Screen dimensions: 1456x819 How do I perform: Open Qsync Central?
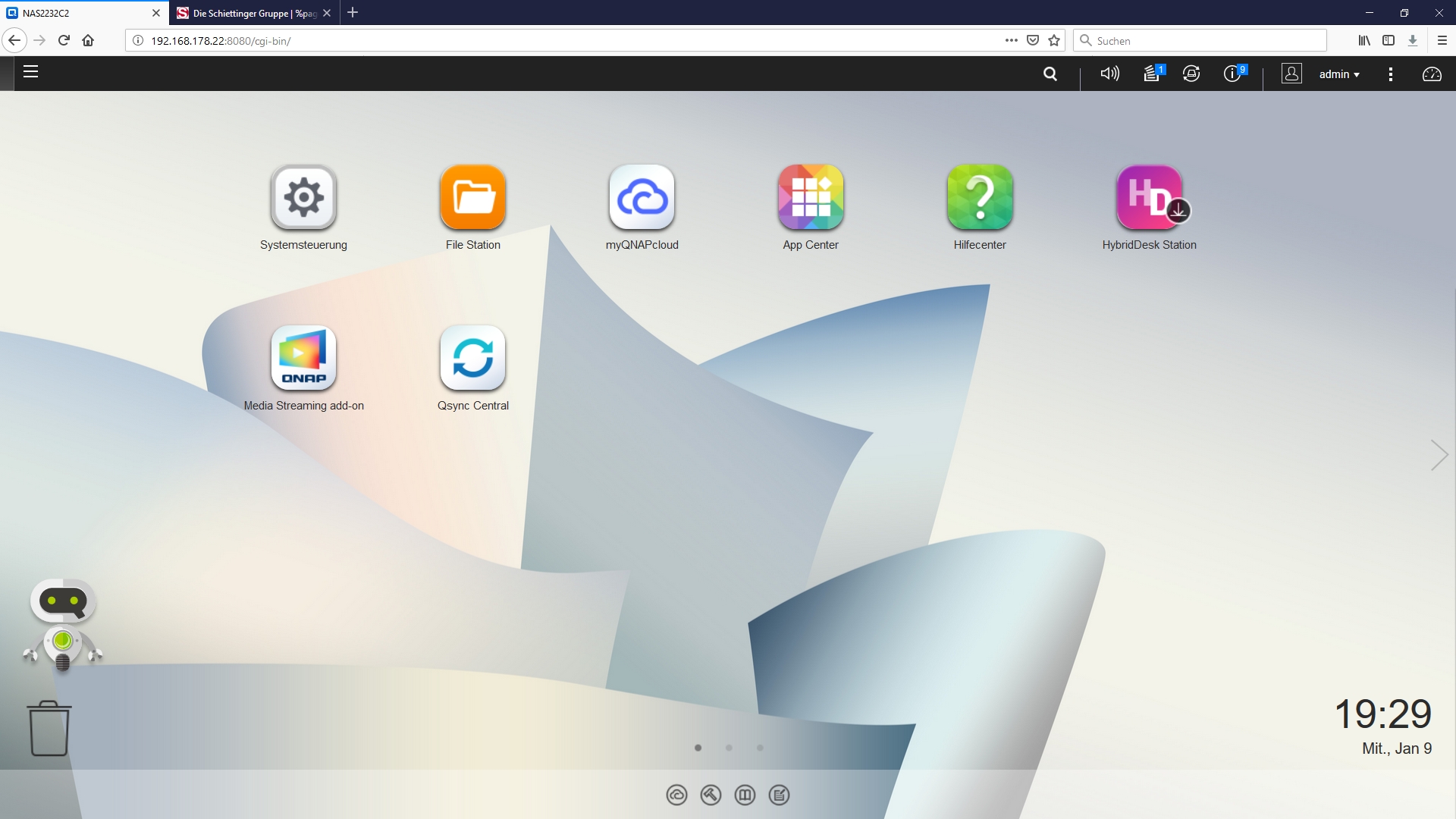(x=472, y=359)
